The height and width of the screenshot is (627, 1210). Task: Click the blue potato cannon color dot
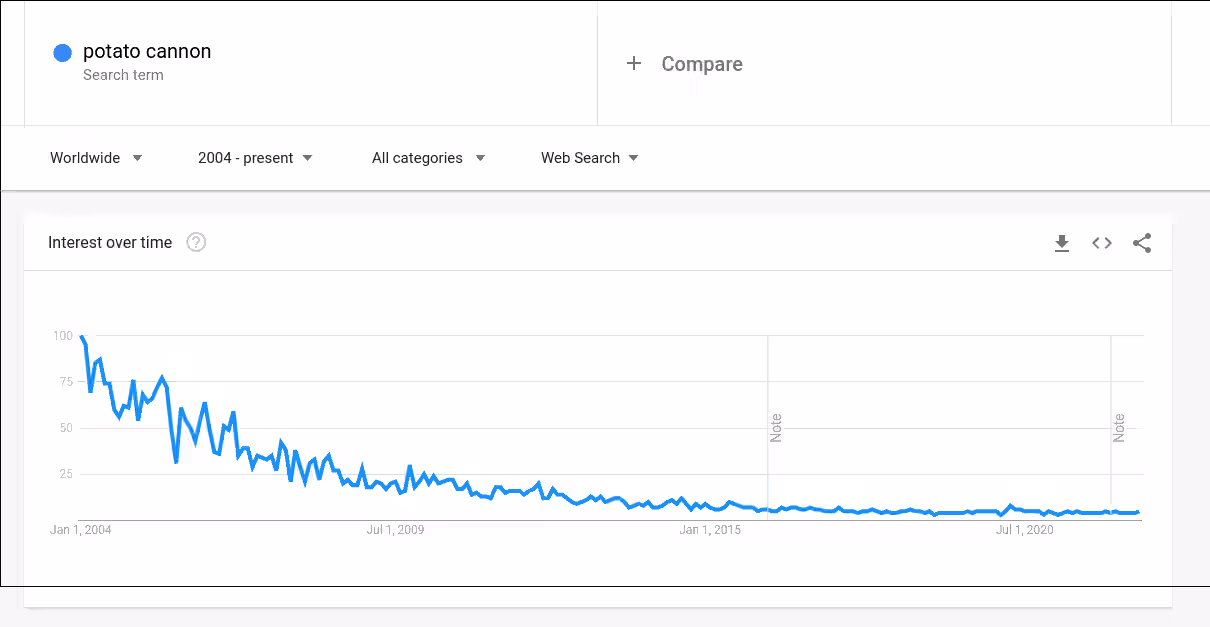(62, 53)
